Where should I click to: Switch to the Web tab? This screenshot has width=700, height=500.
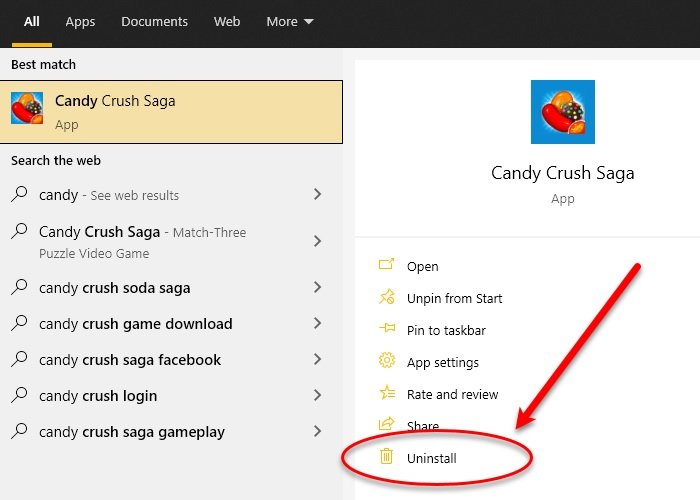(227, 21)
